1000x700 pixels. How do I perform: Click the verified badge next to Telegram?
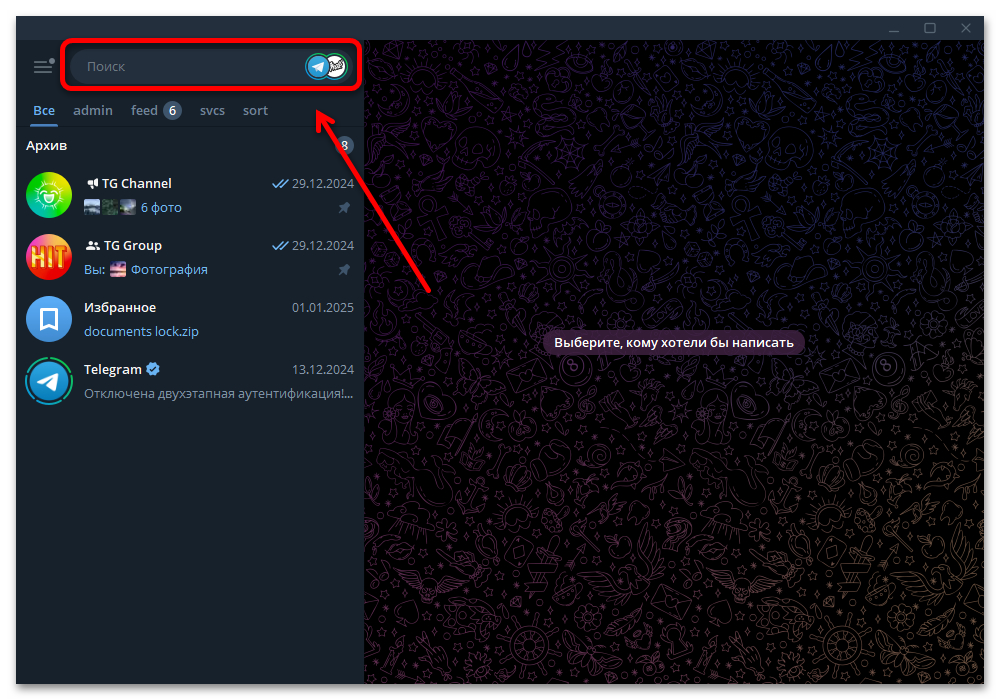tap(153, 369)
